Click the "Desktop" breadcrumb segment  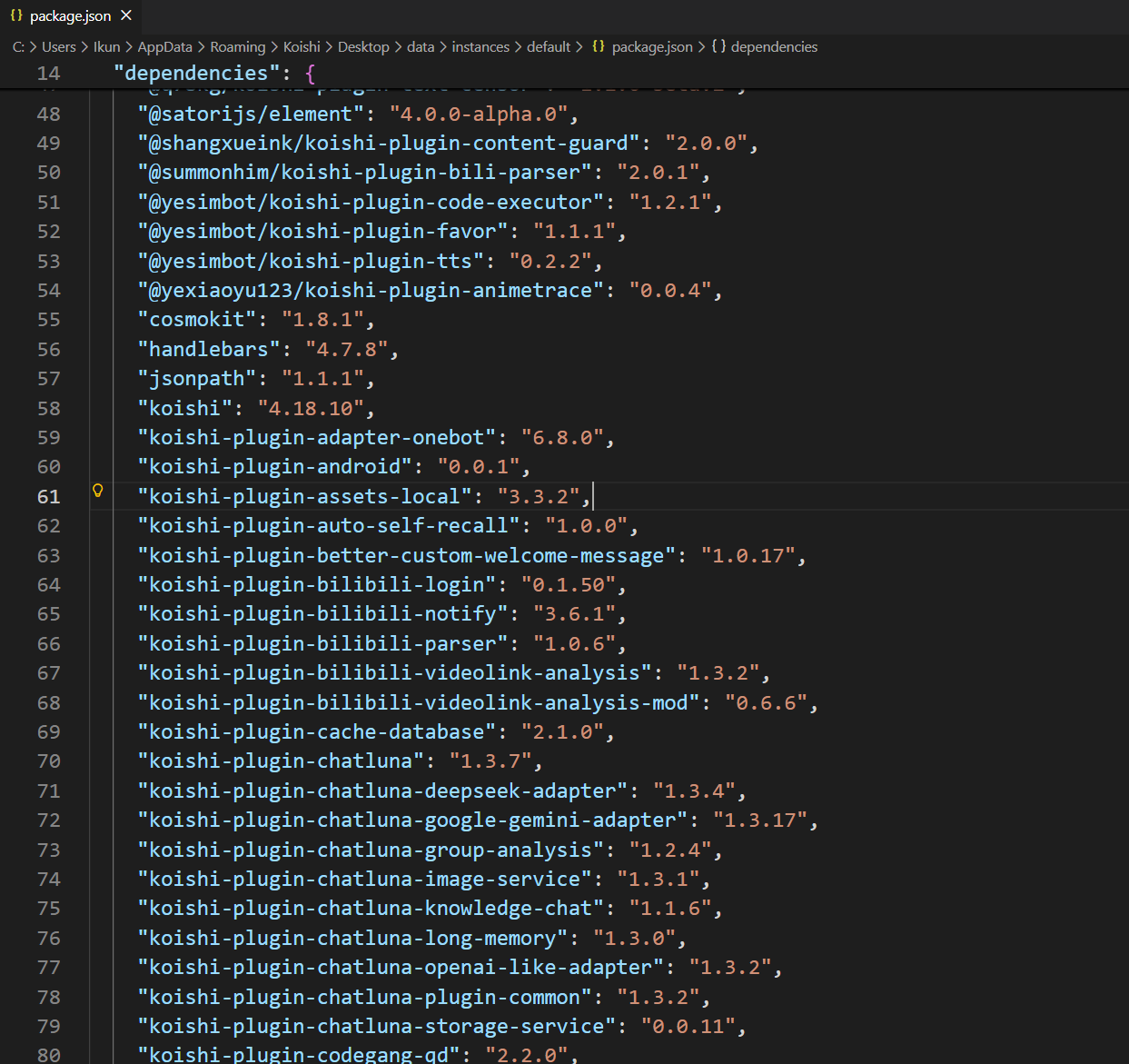click(x=363, y=46)
